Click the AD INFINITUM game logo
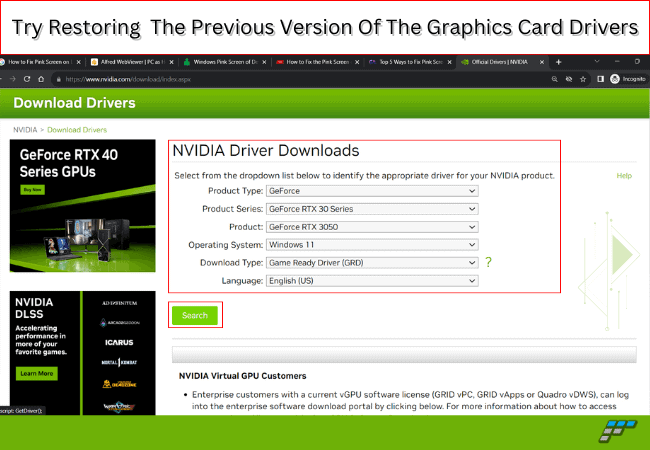 pyautogui.click(x=119, y=303)
